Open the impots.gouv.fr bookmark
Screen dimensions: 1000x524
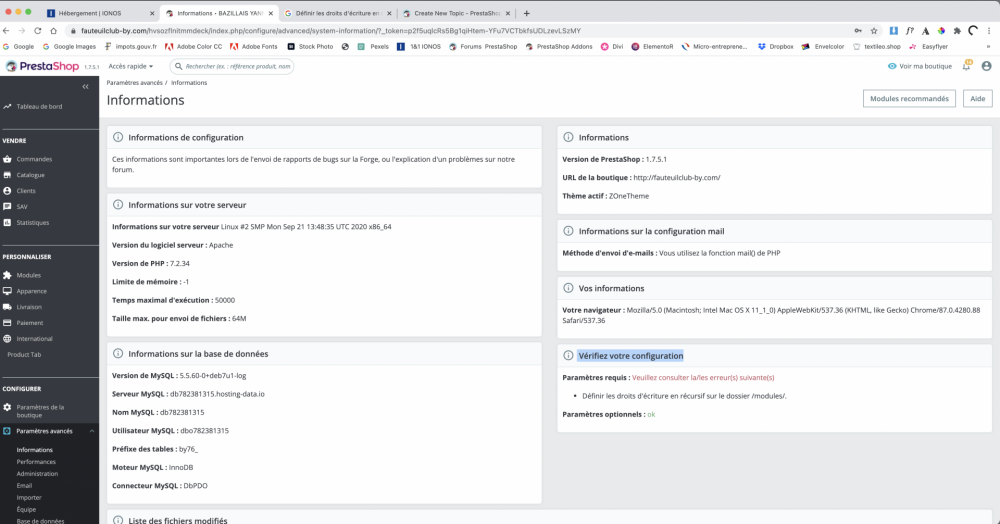pyautogui.click(x=131, y=47)
